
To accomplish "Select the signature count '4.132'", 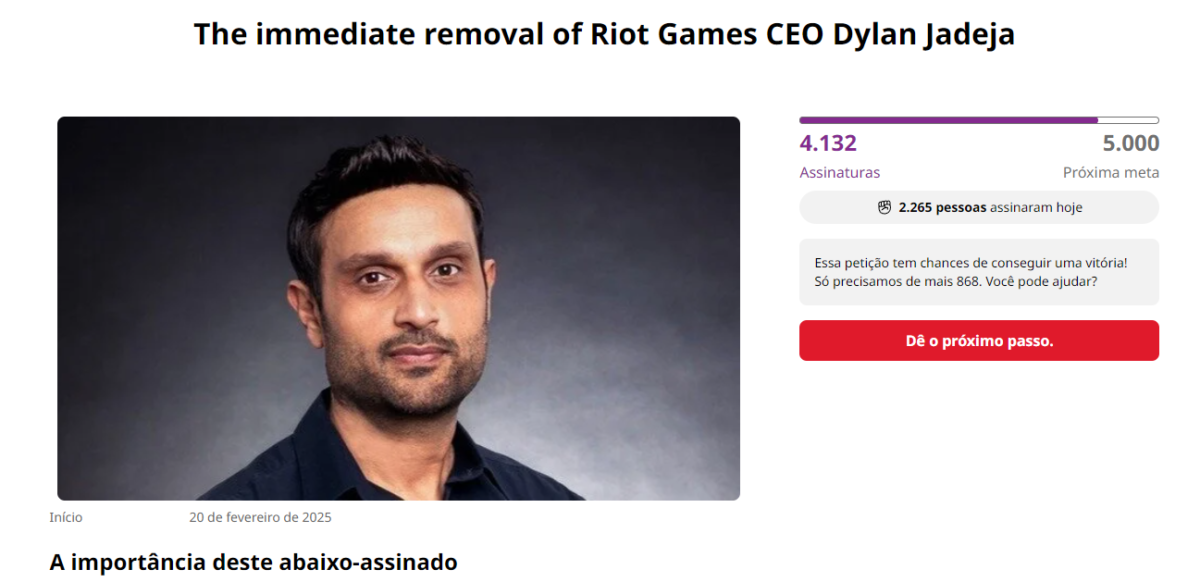I will (827, 143).
